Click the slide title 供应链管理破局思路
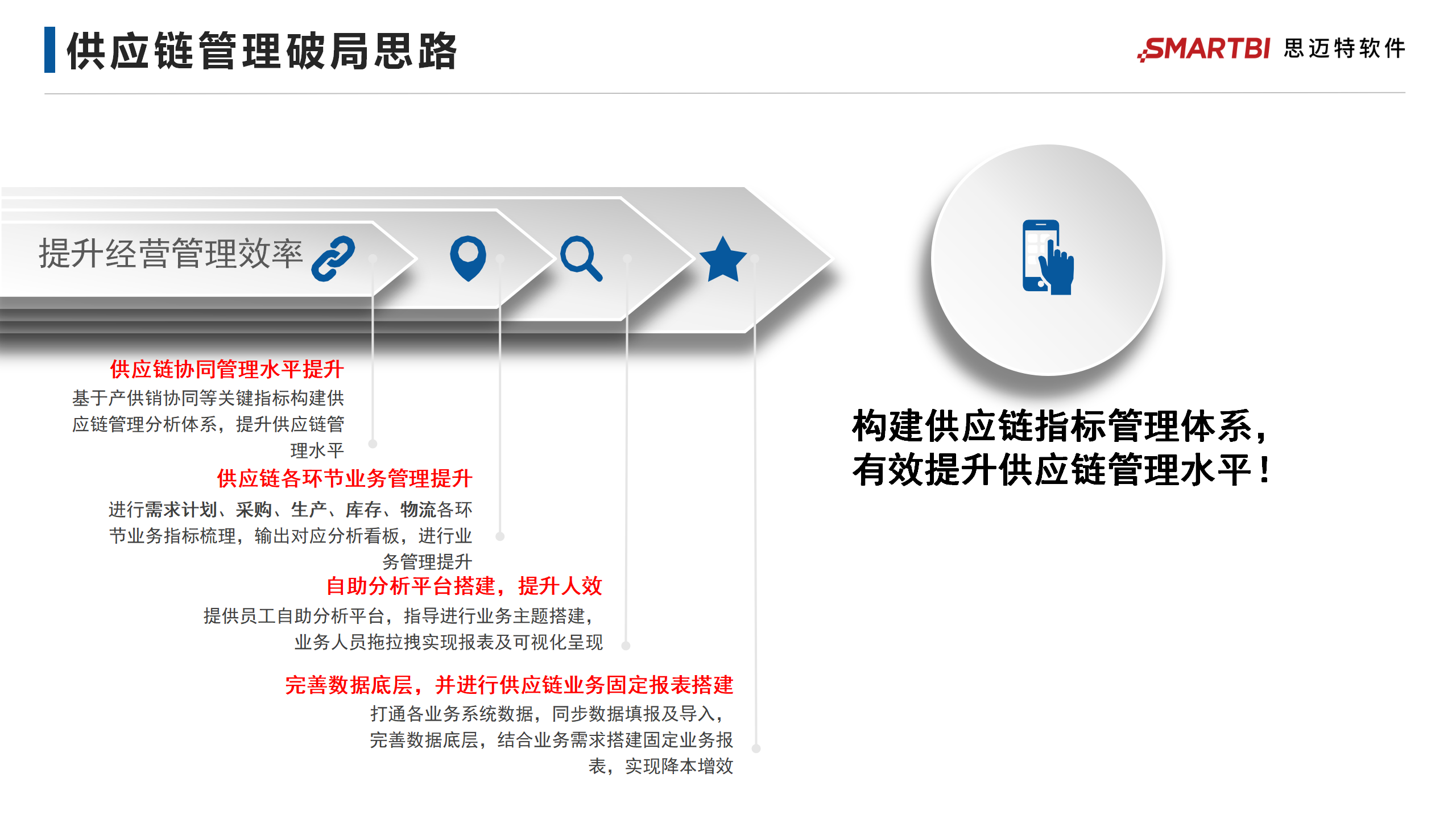The image size is (1456, 819). (x=262, y=51)
